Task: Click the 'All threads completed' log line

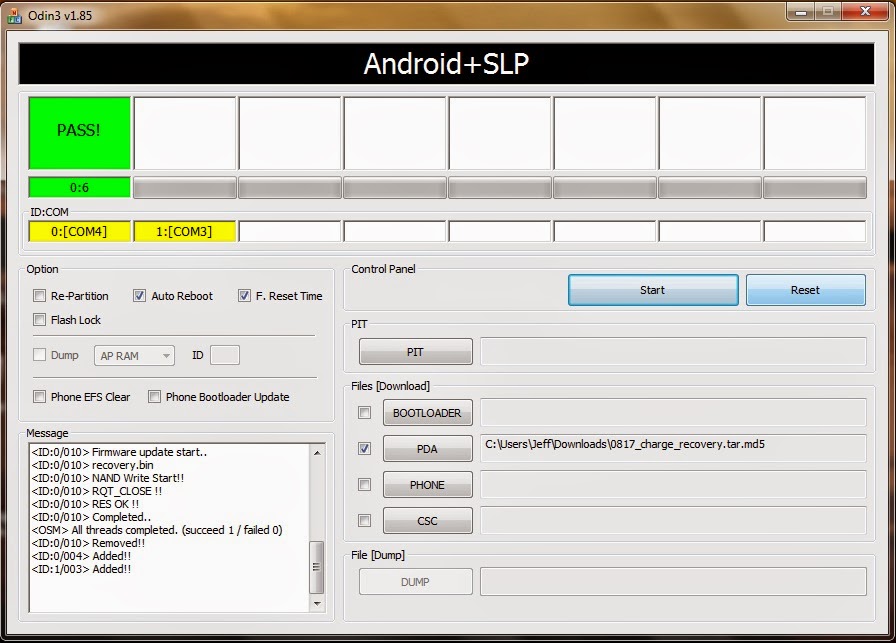Action: [x=157, y=530]
